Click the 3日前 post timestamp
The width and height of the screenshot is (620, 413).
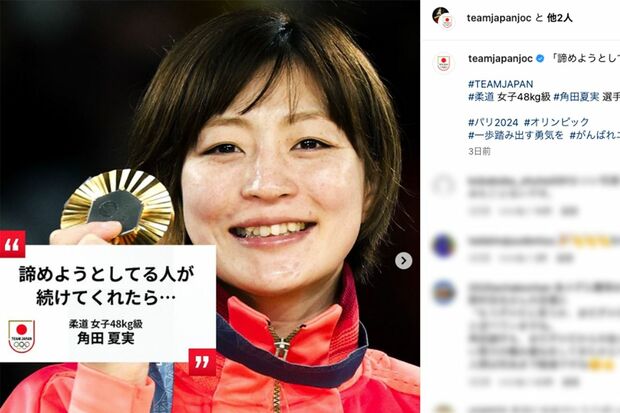(x=479, y=151)
